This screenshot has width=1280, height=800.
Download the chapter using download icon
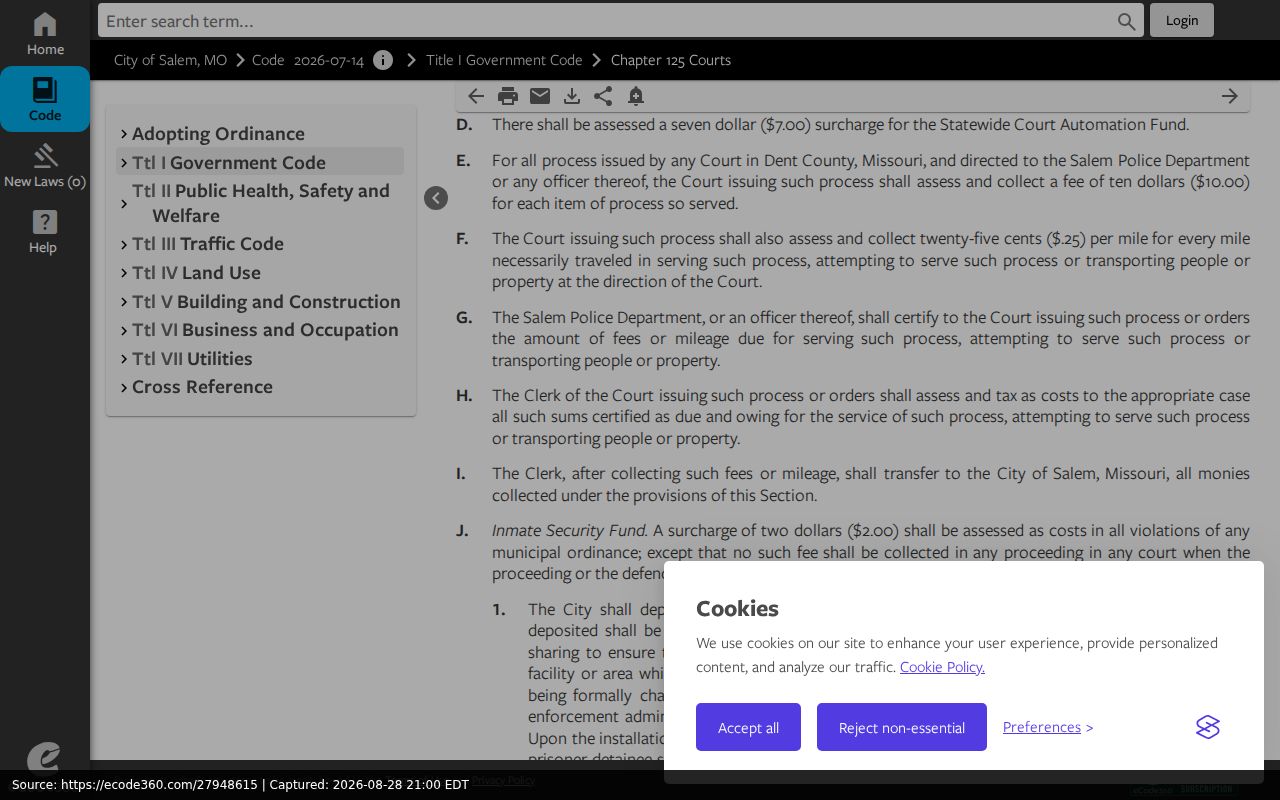[572, 96]
